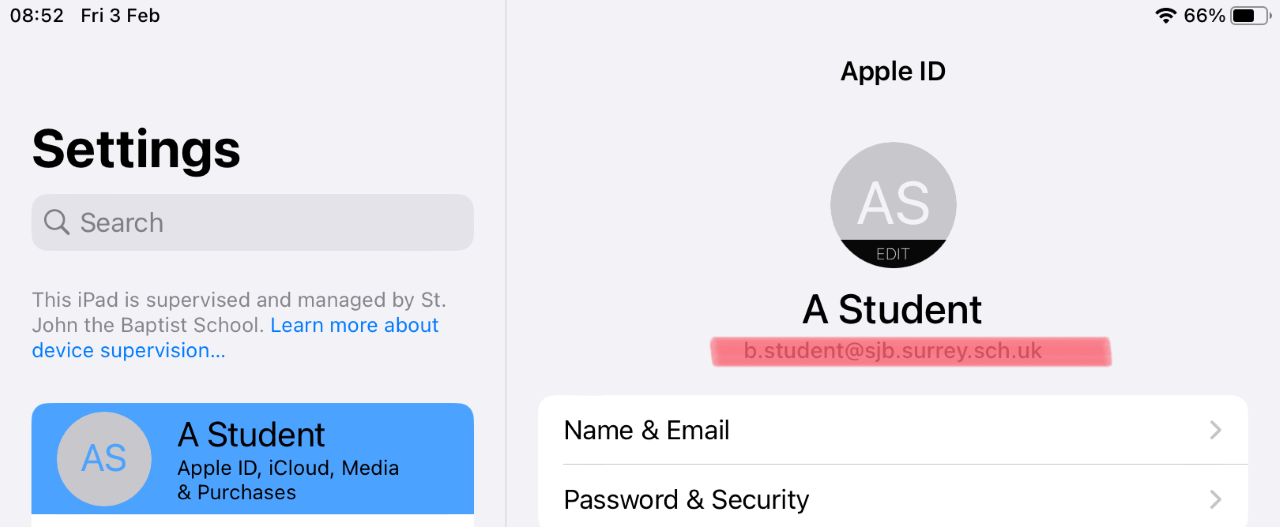
Task: Expand the Password & Security chevron
Action: point(1216,499)
